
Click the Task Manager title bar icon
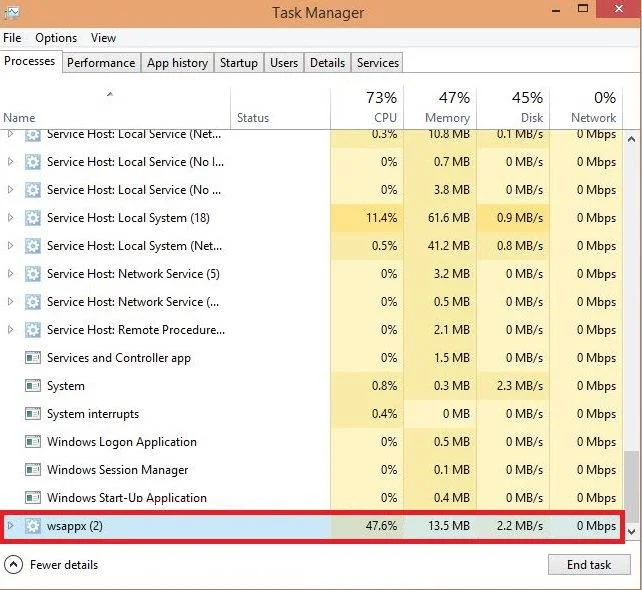pos(11,13)
